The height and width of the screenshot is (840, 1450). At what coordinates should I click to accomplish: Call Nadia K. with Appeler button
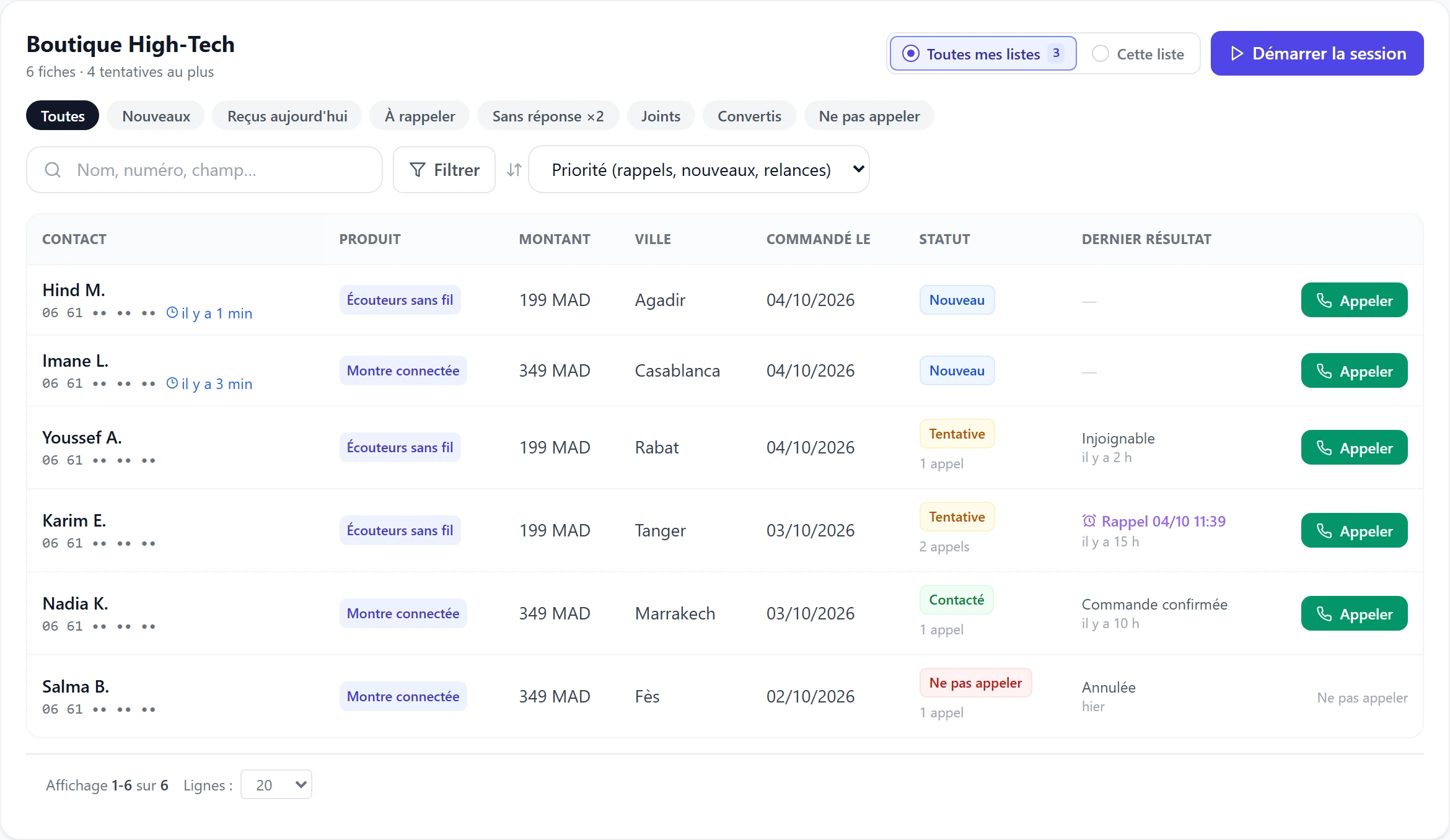click(1354, 614)
